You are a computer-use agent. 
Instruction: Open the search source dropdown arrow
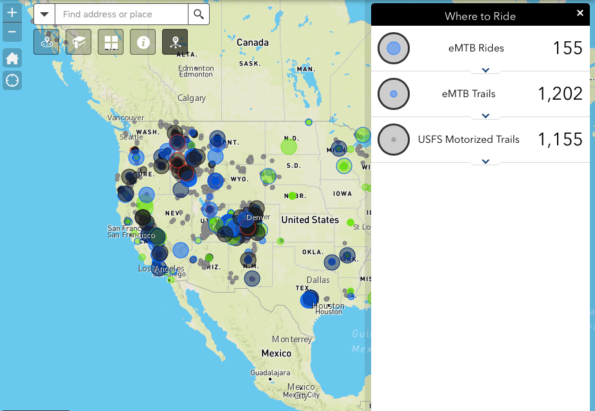click(x=44, y=14)
